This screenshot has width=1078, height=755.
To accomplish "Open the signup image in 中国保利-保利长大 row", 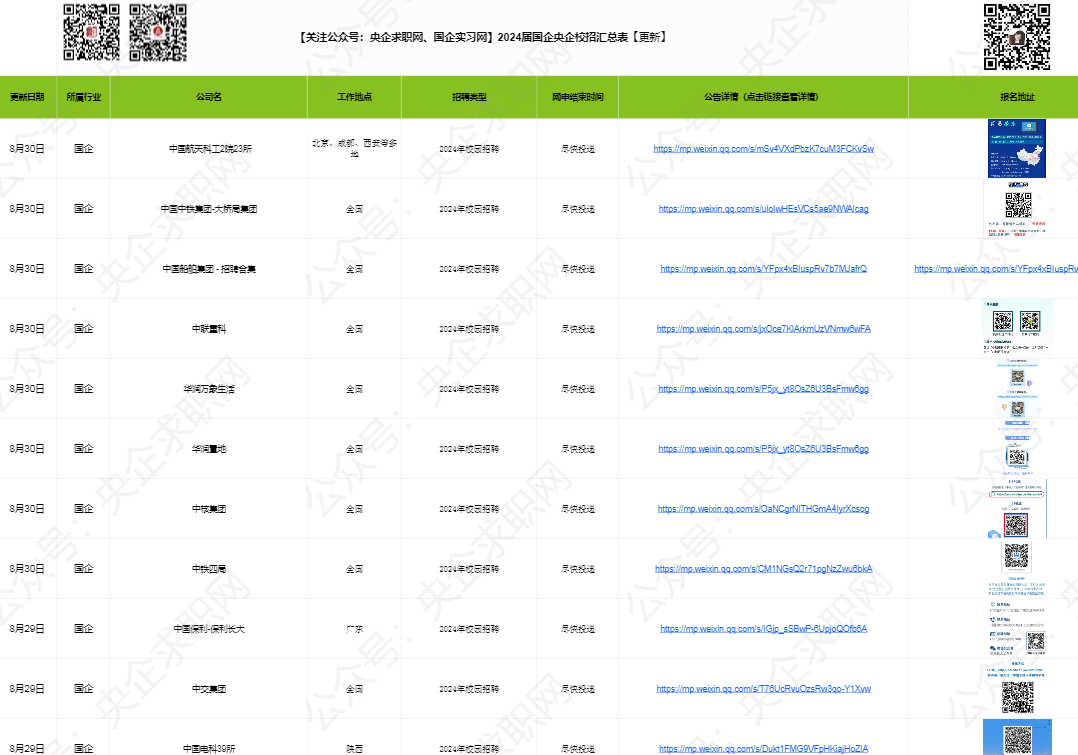I will (1018, 628).
